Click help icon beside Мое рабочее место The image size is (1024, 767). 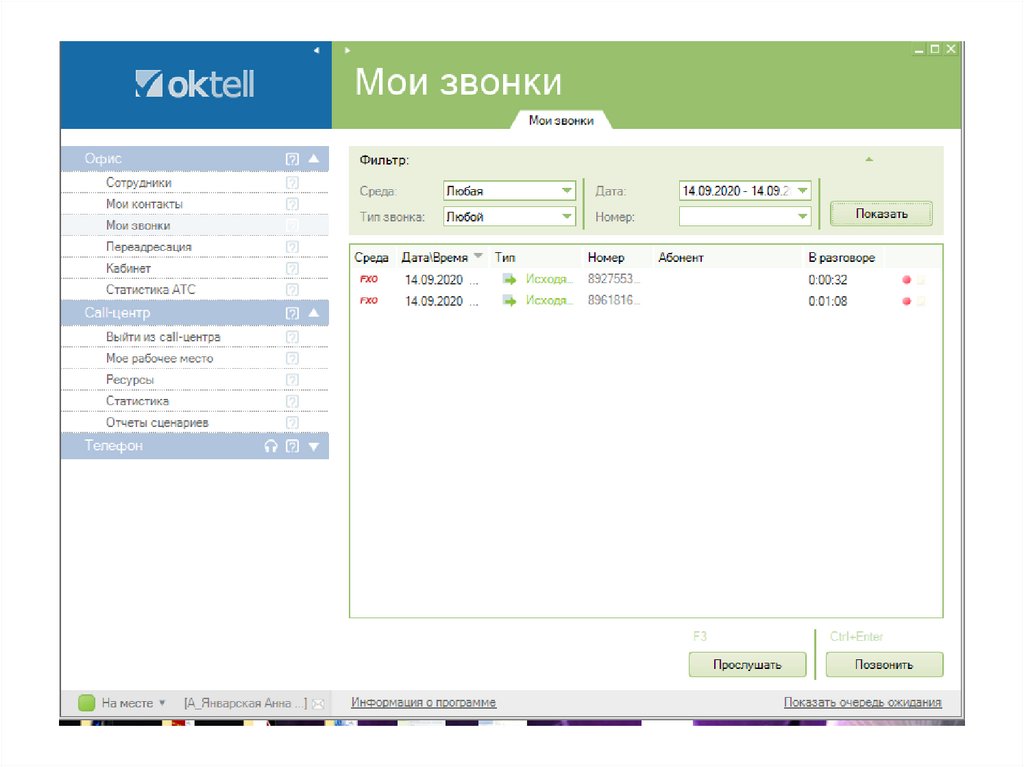click(292, 358)
